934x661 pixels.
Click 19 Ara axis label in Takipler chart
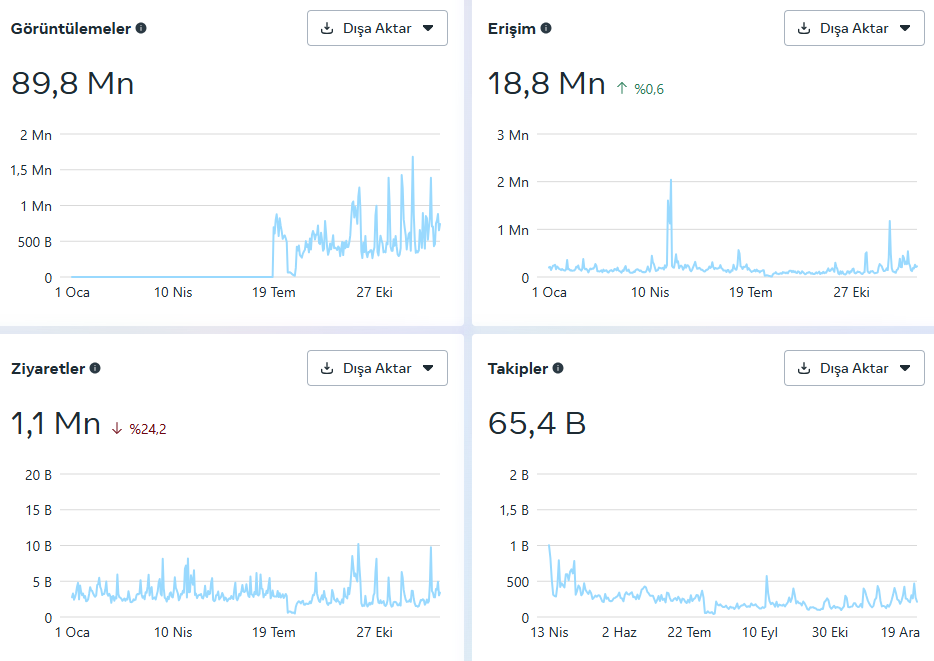pos(900,632)
